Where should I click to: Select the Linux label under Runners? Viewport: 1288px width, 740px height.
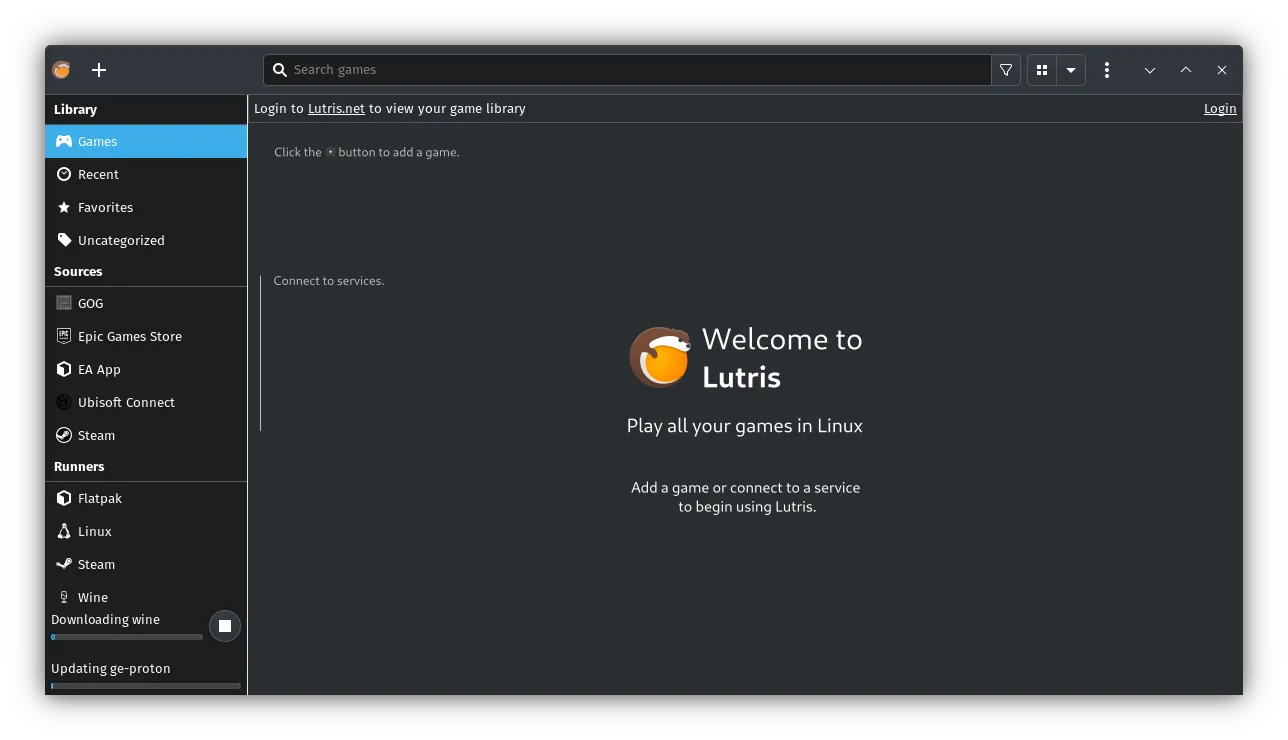tap(95, 531)
